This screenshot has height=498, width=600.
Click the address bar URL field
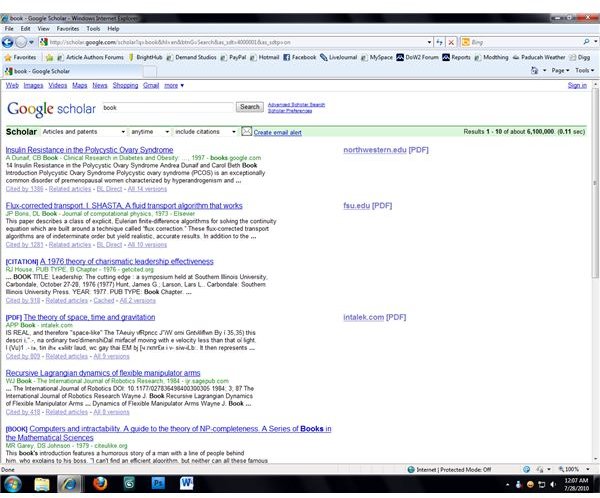click(233, 42)
